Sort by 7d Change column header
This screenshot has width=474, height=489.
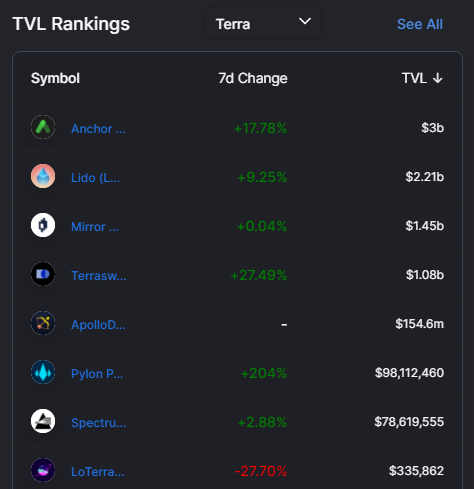(x=253, y=78)
